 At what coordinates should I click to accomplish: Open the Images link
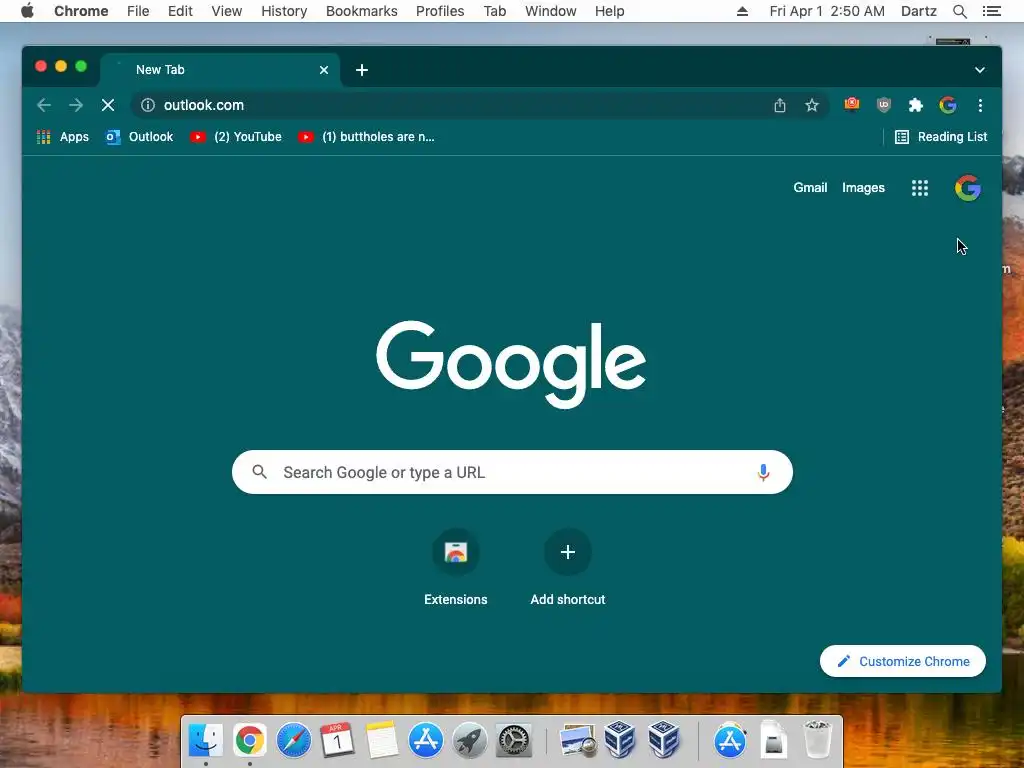863,187
